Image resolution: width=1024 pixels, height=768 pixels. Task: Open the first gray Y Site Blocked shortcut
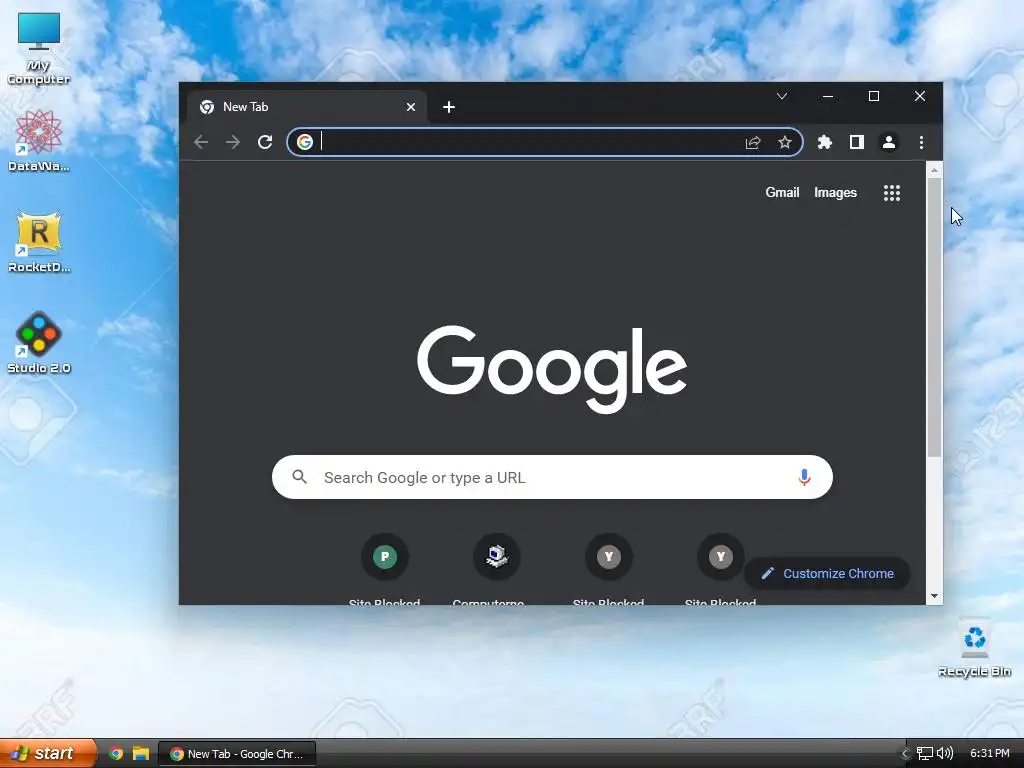point(609,557)
